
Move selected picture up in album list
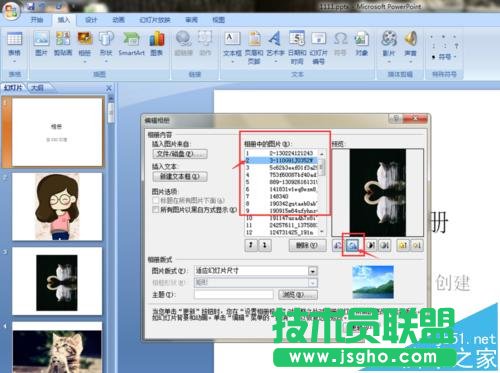[251, 245]
